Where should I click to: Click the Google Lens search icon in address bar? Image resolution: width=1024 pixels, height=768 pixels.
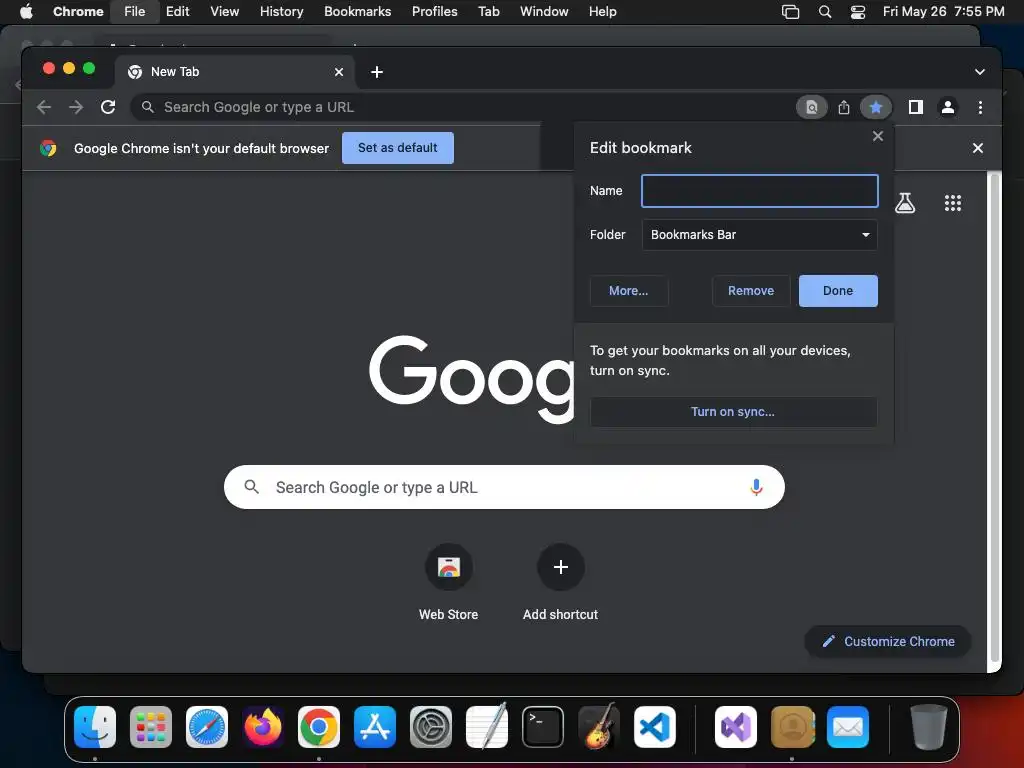pyautogui.click(x=812, y=107)
